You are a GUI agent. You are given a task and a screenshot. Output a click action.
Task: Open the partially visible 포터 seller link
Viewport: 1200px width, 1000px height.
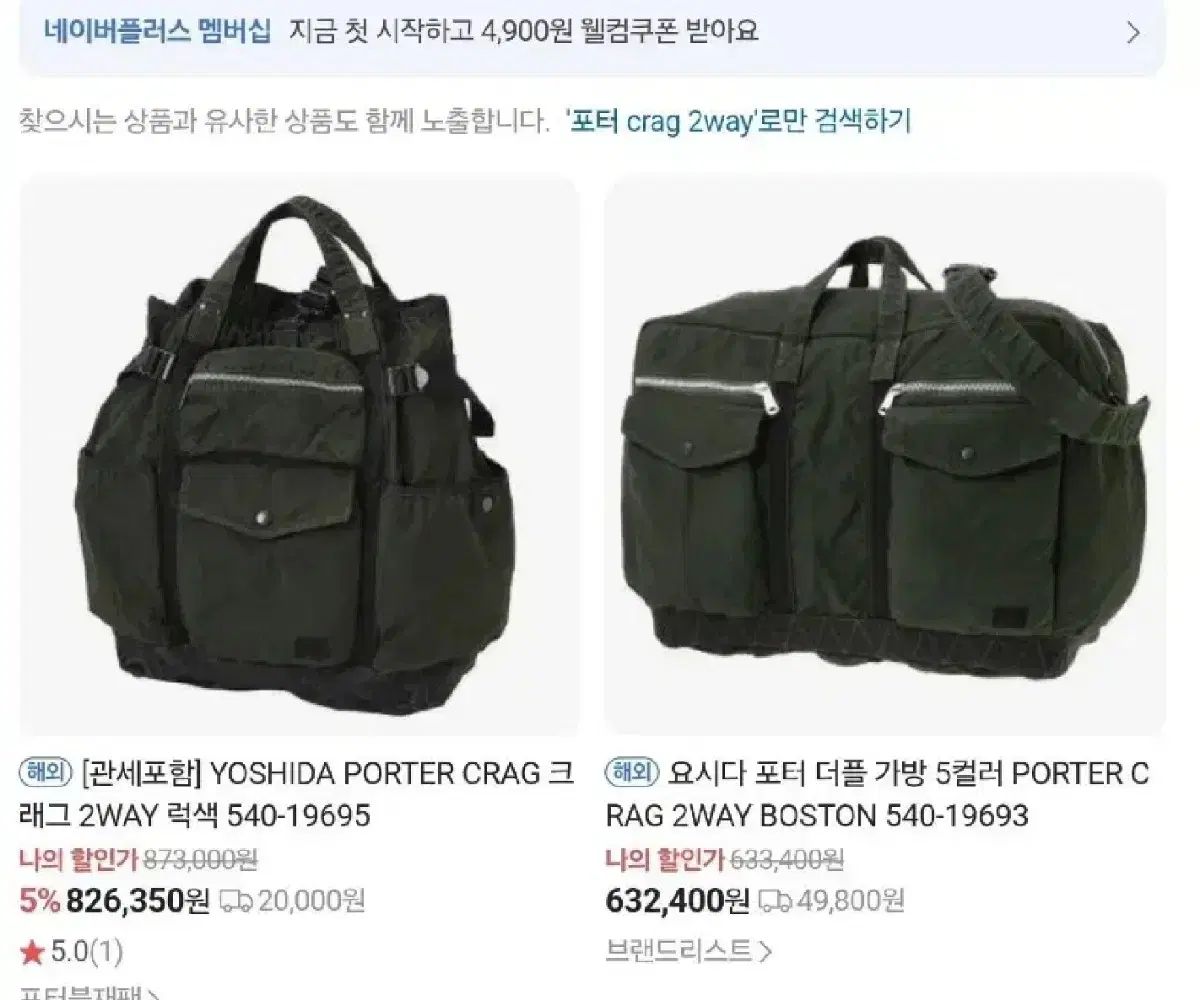pyautogui.click(x=90, y=992)
